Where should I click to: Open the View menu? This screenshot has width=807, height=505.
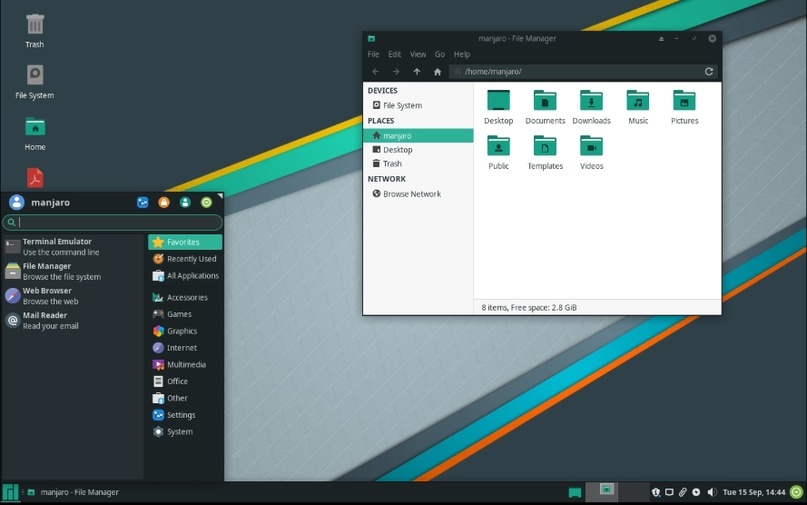tap(418, 54)
